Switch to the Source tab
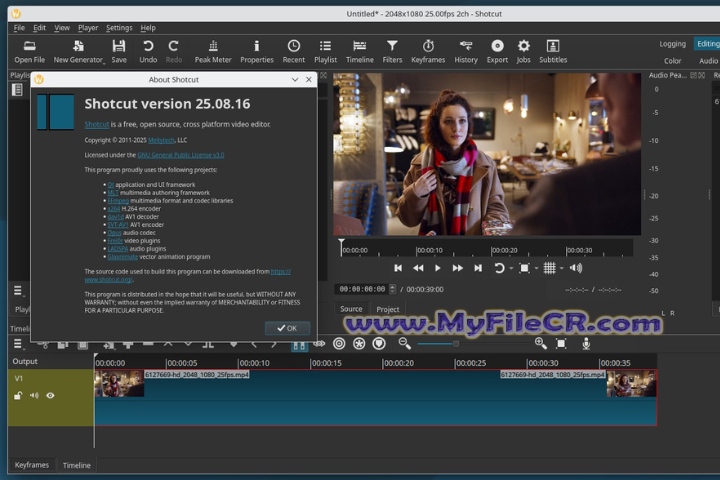 point(351,309)
